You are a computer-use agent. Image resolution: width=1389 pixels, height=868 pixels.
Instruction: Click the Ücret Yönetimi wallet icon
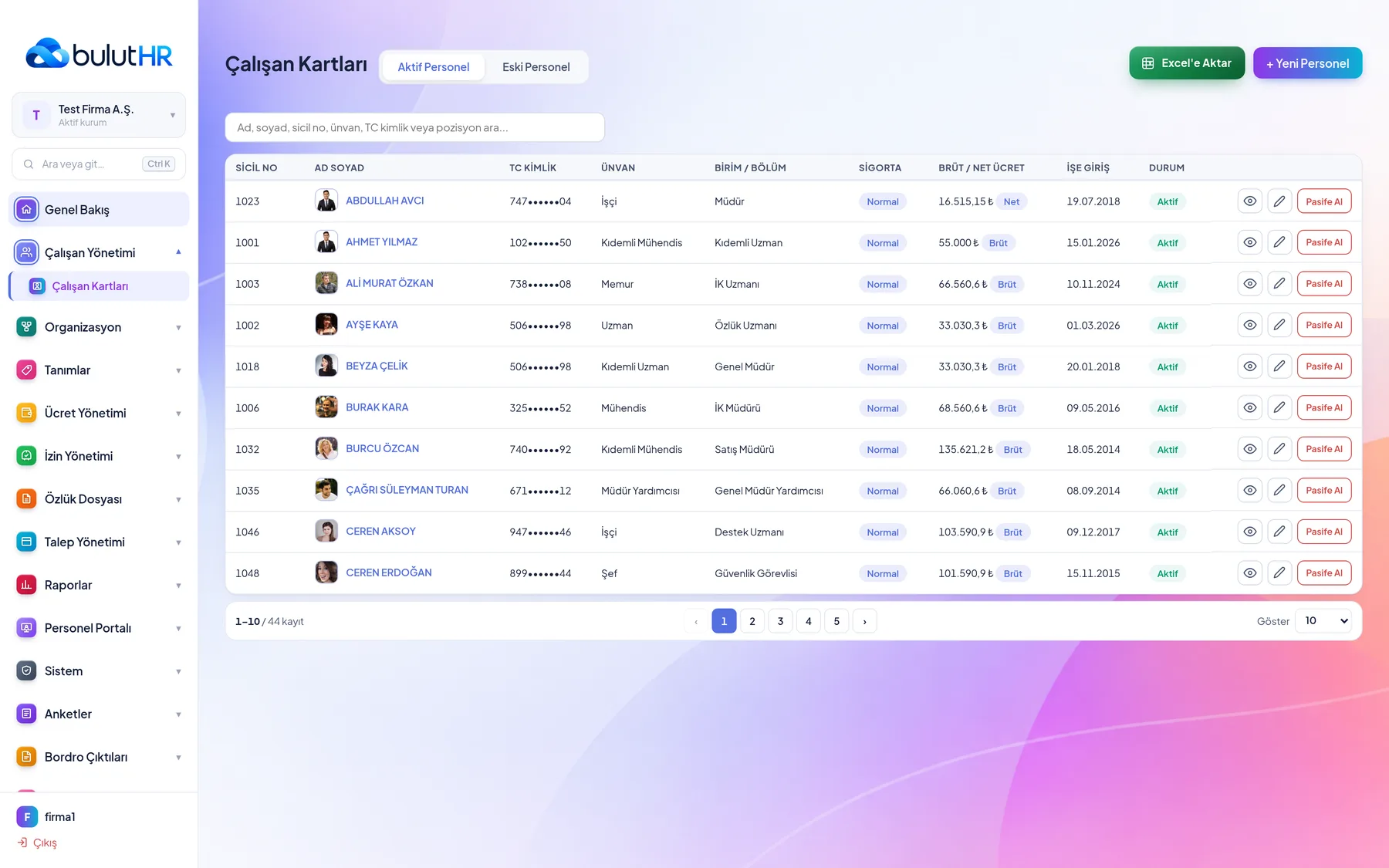[x=26, y=413]
